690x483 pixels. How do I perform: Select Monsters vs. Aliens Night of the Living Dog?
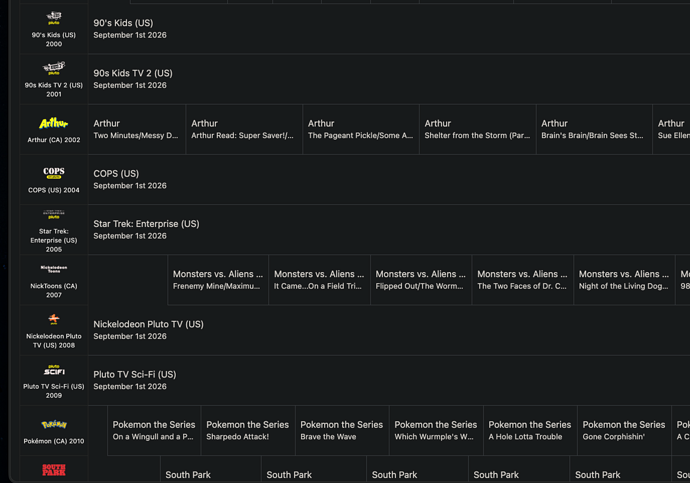pyautogui.click(x=624, y=280)
